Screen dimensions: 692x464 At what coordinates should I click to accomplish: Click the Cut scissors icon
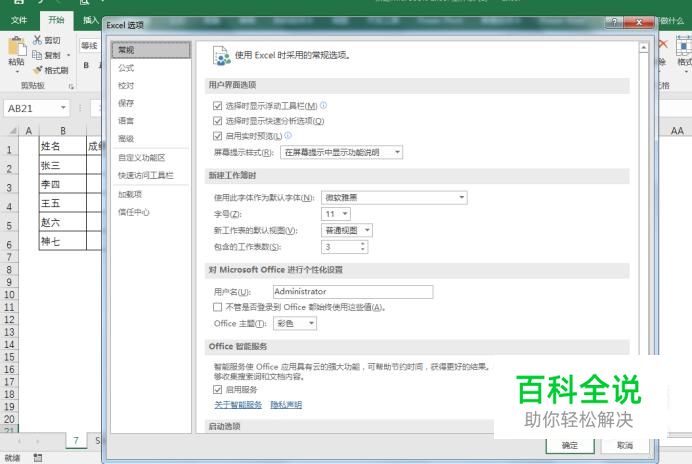pos(38,40)
